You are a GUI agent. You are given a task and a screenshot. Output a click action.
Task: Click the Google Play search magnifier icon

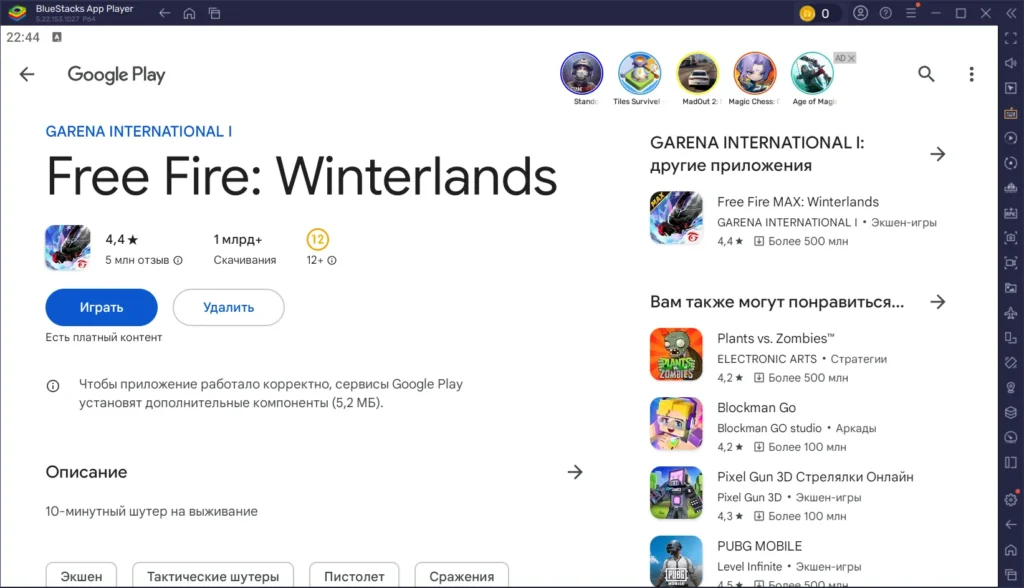point(926,74)
